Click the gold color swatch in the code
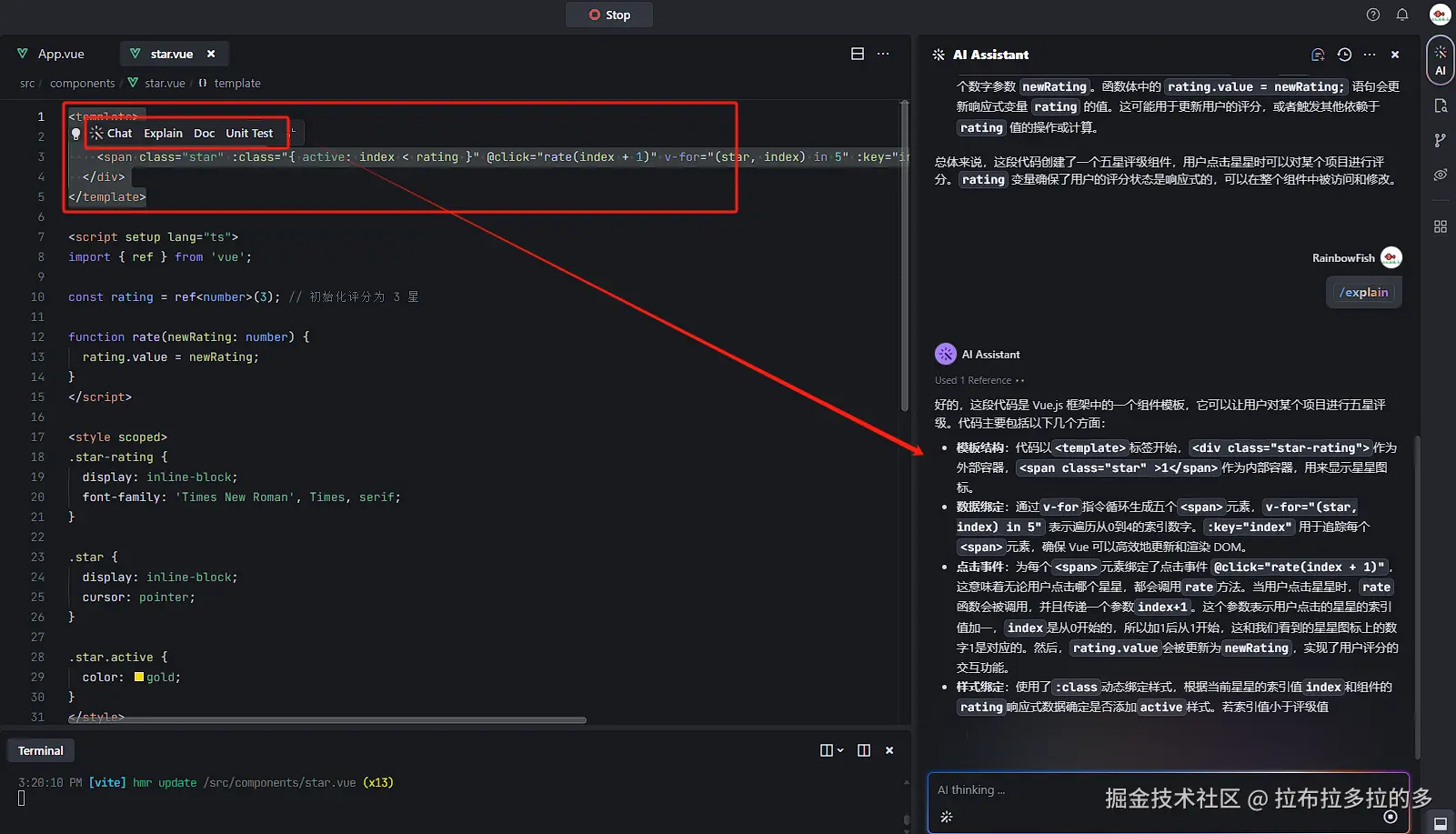Image resolution: width=1456 pixels, height=834 pixels. [x=139, y=677]
